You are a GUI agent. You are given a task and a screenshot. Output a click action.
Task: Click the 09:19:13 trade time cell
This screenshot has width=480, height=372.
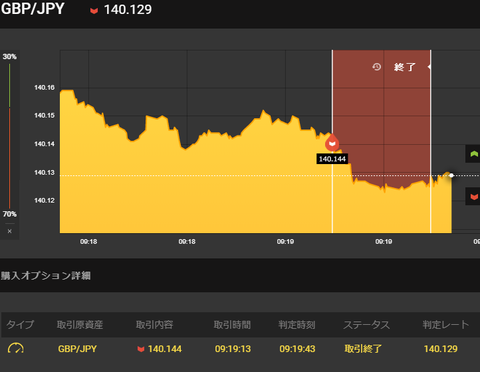pyautogui.click(x=233, y=349)
